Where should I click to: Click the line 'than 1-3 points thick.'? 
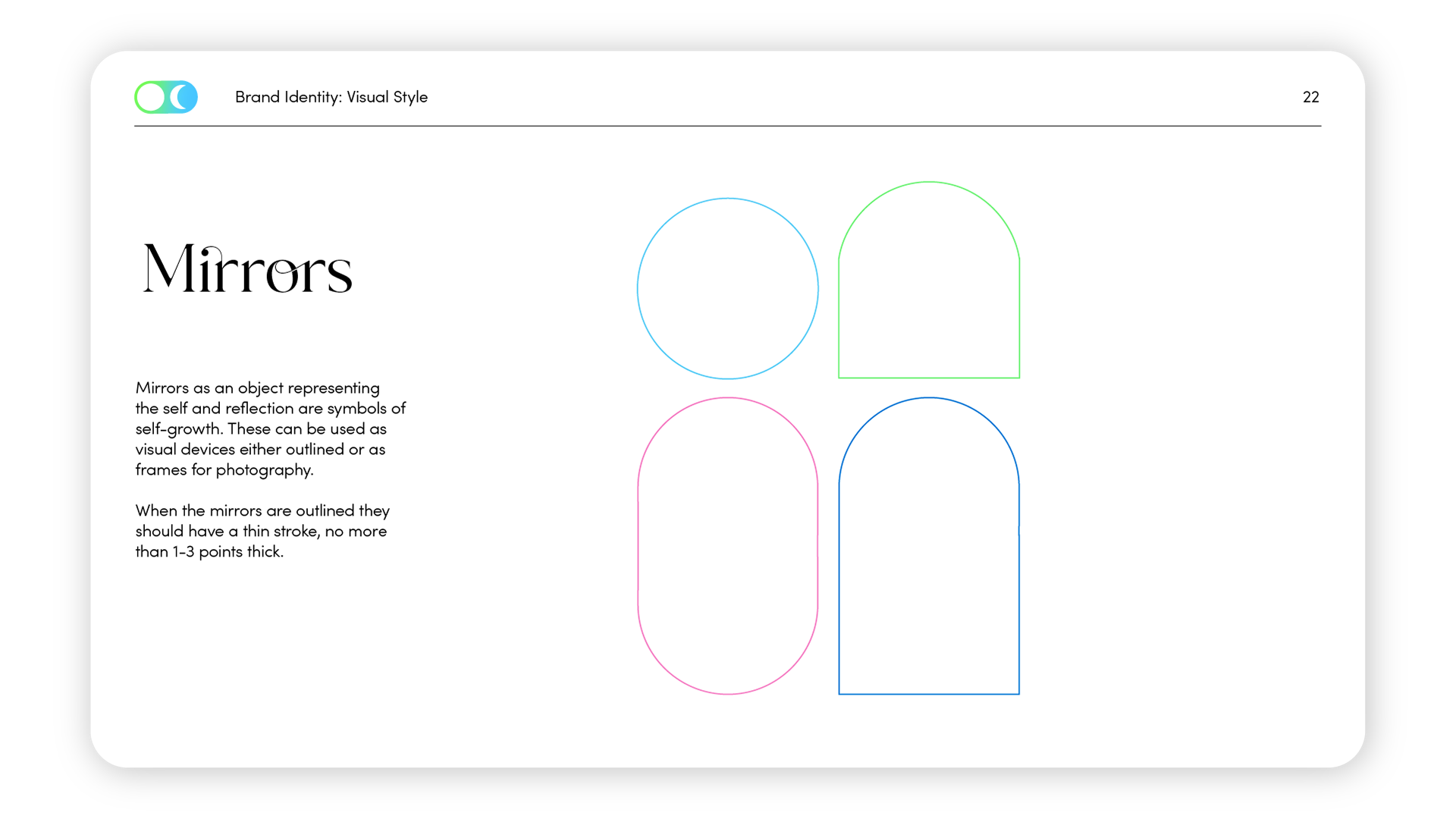click(209, 551)
